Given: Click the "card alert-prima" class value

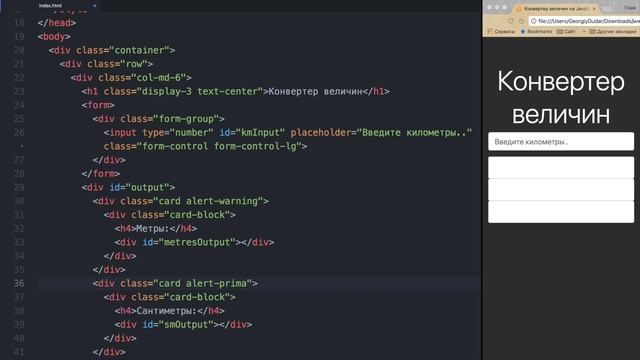Looking at the screenshot, I should [202, 283].
